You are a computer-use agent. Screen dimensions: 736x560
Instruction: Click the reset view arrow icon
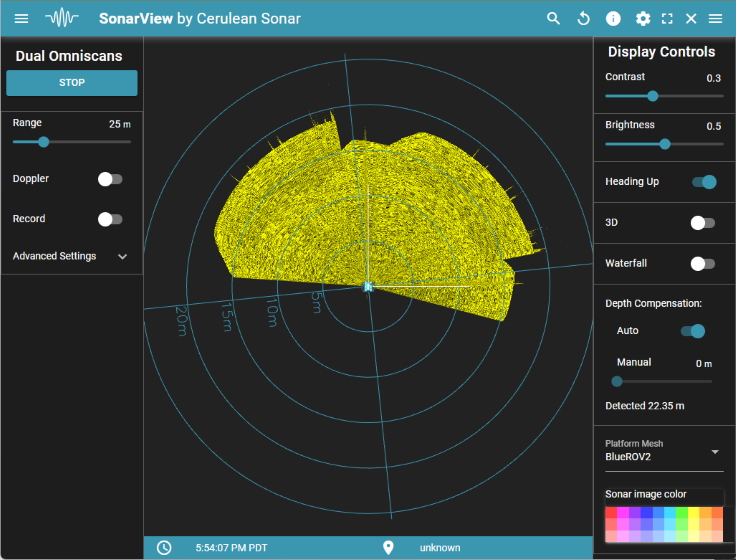[584, 18]
